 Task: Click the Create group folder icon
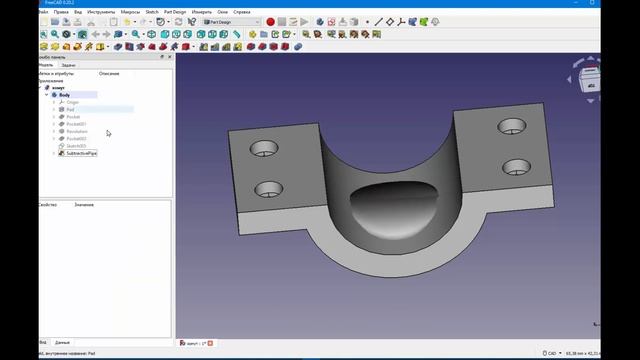(264, 34)
